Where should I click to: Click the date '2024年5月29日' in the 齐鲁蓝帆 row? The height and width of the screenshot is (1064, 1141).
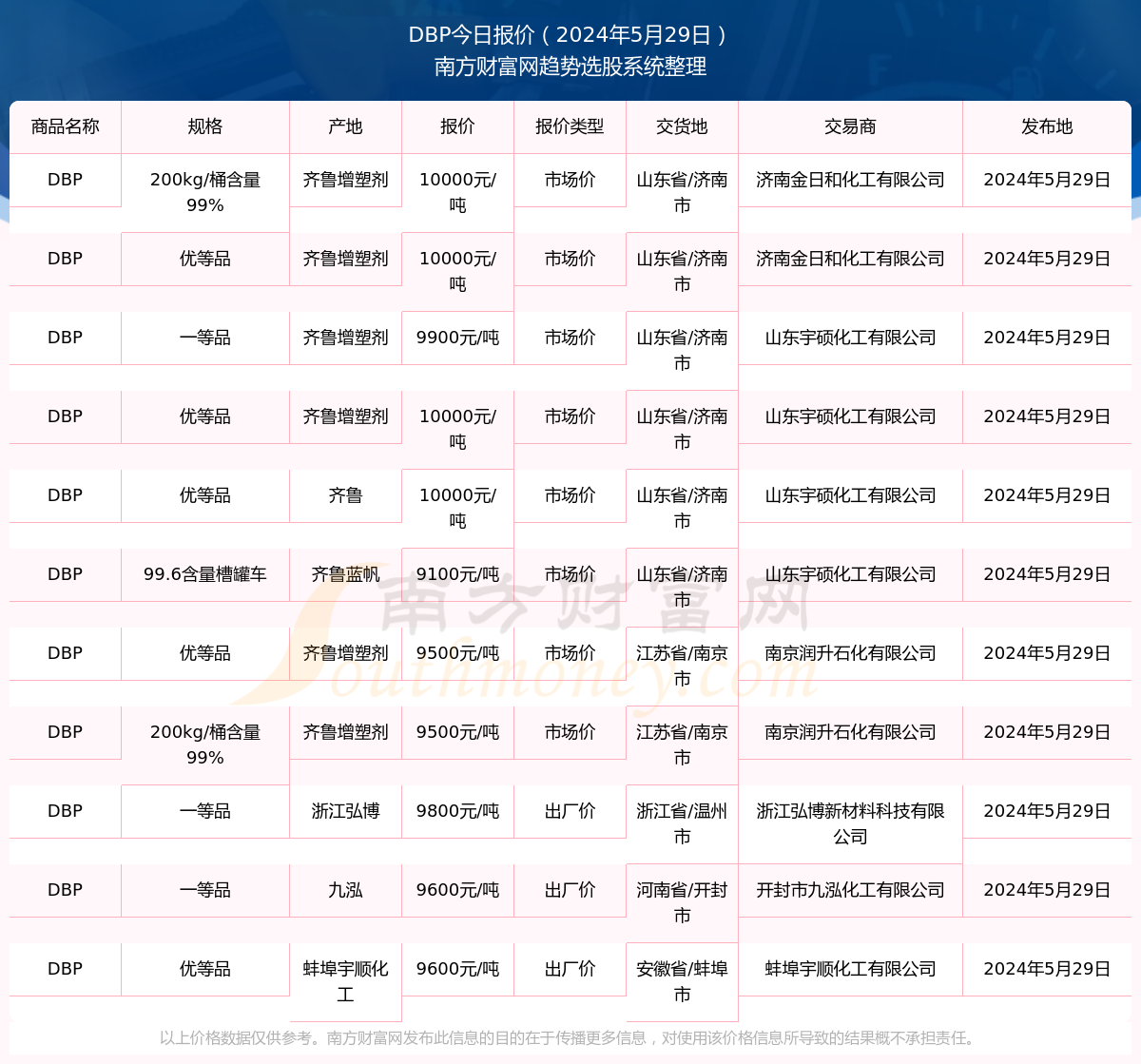point(1047,574)
